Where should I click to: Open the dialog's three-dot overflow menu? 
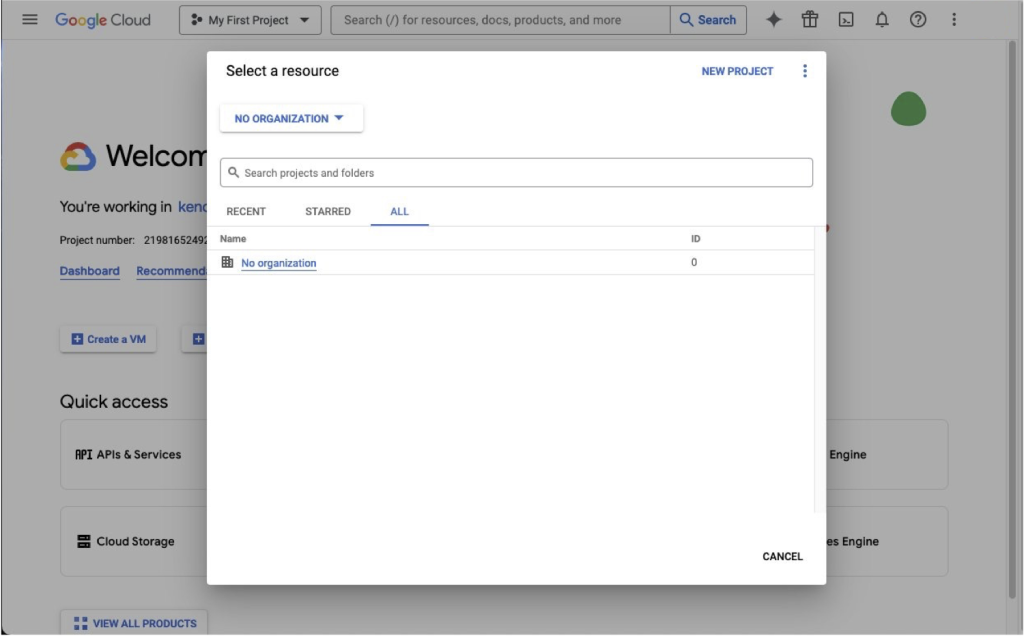[x=805, y=70]
